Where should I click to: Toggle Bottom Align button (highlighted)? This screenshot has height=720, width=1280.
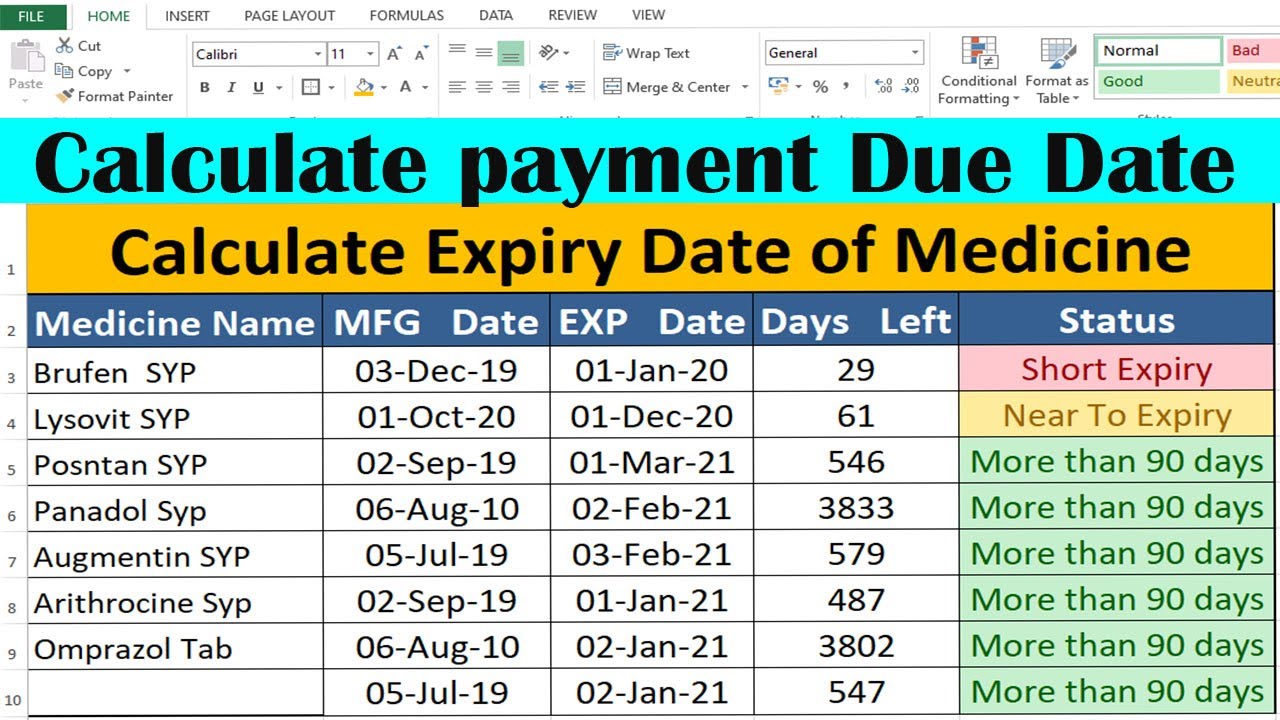pos(510,53)
